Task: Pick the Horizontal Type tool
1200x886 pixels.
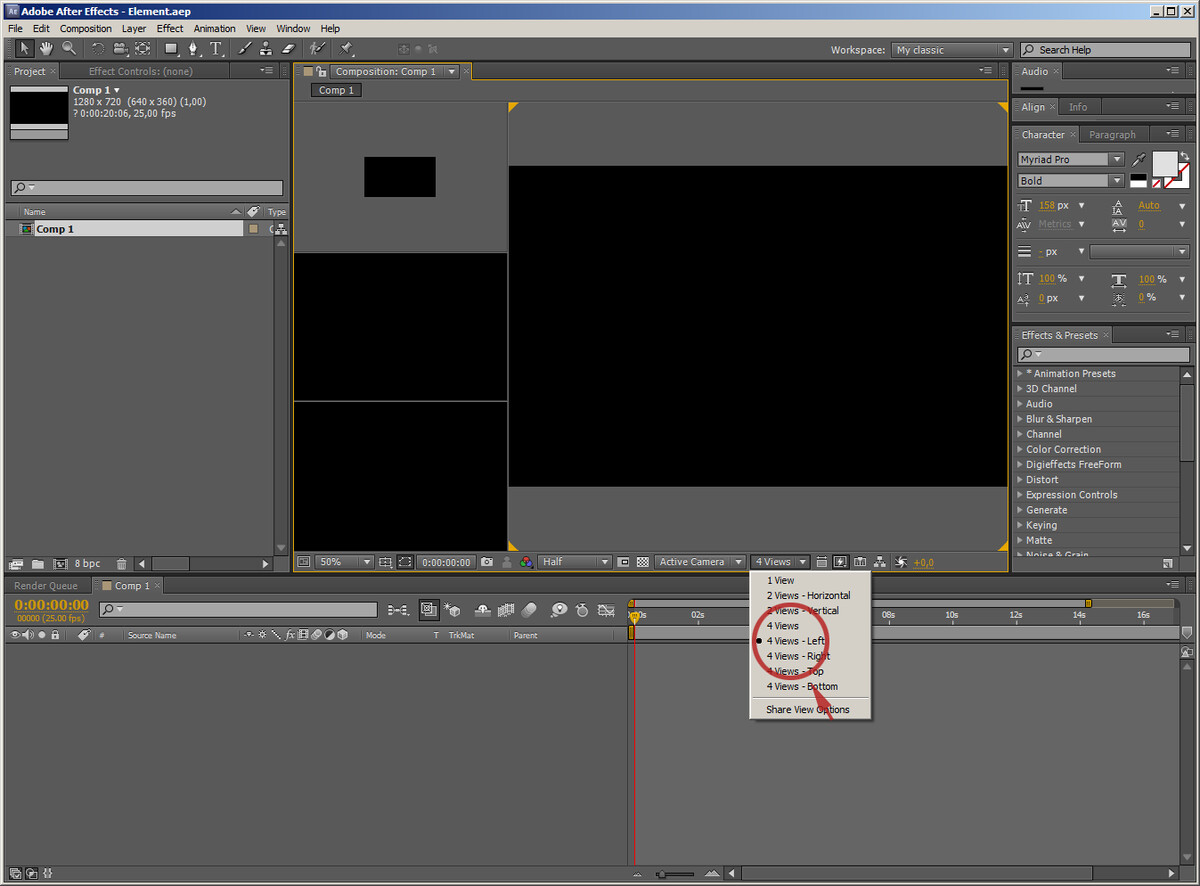Action: point(216,49)
